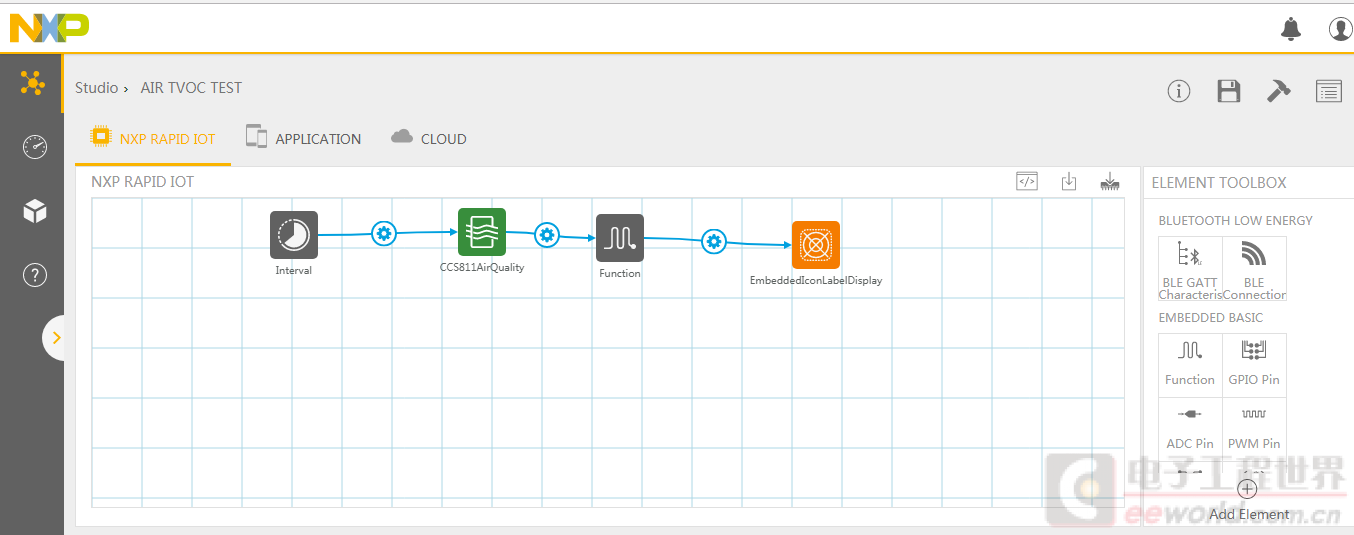This screenshot has width=1354, height=535.
Task: Open the code view icon
Action: 1027,181
